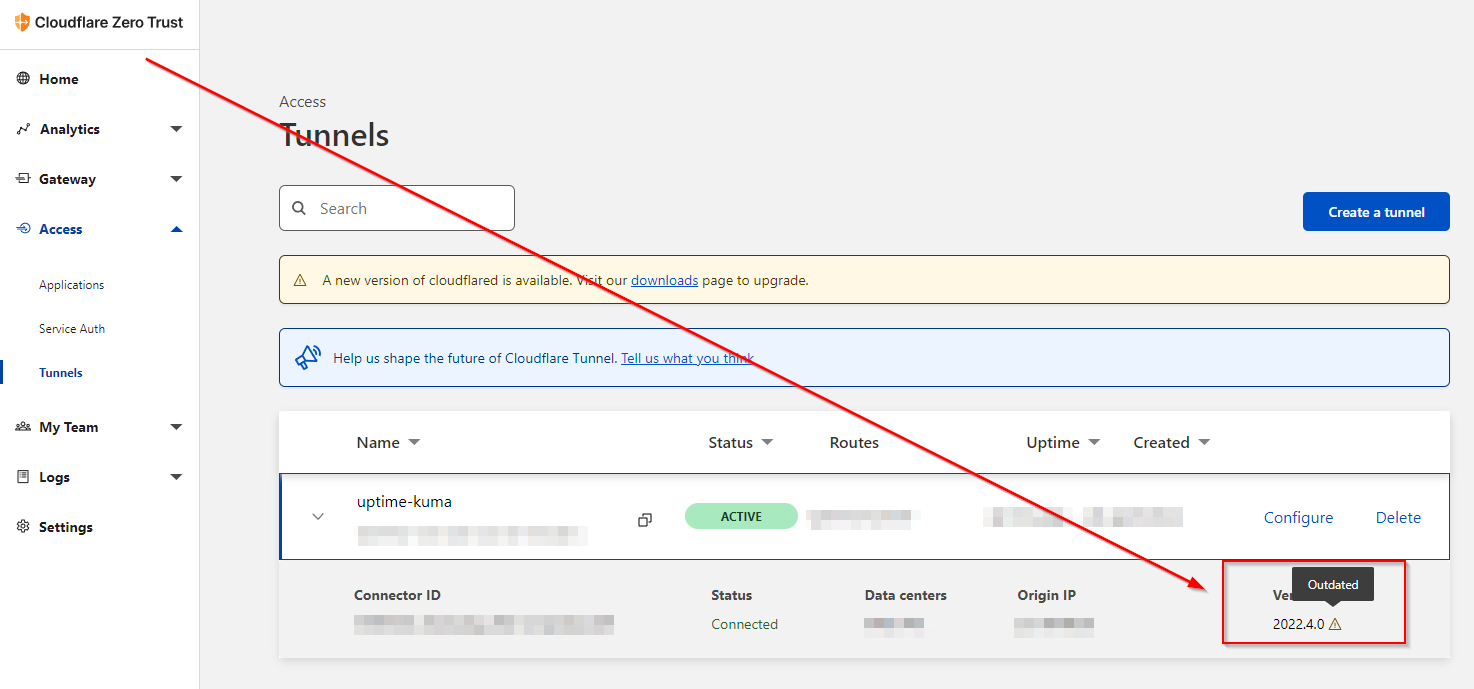Sort by Created column arrow
This screenshot has height=689, width=1474.
coord(1204,443)
